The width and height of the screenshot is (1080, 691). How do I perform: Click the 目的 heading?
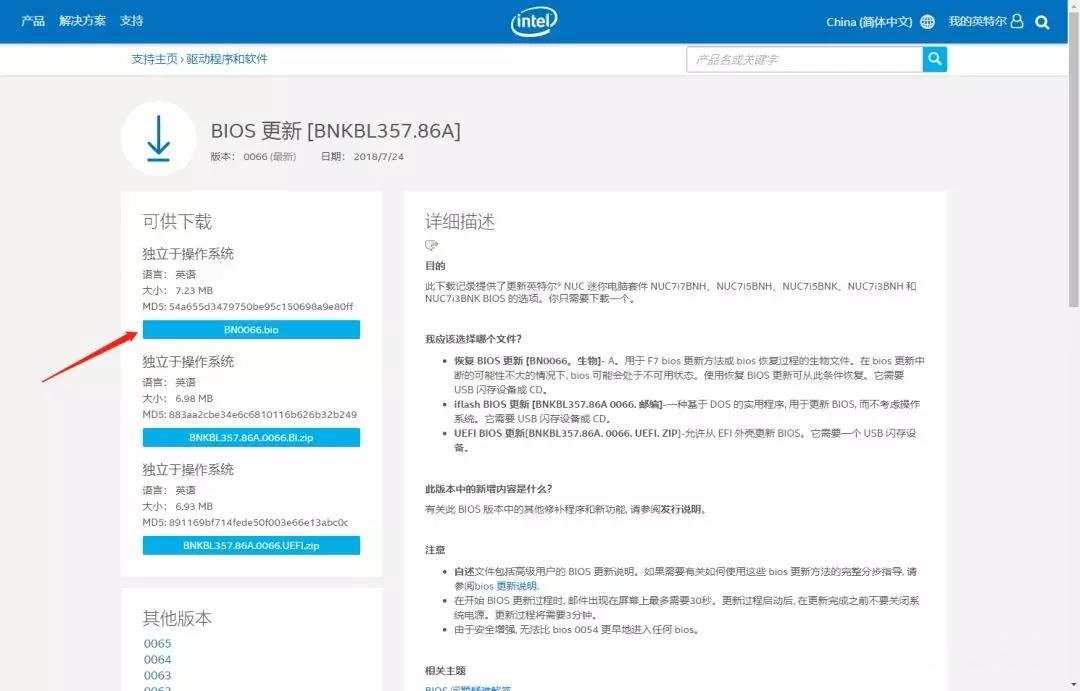435,266
